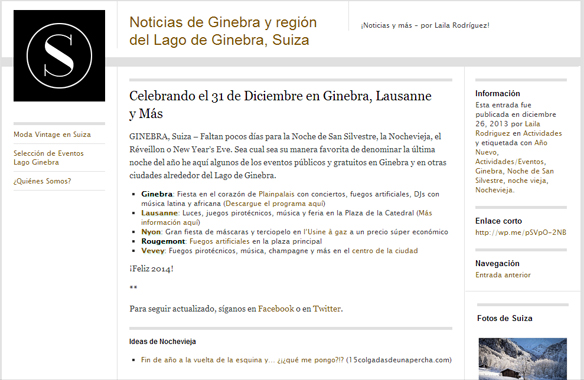The image size is (584, 380).
Task: Open the snowy mountain photo thumbnail
Action: [523, 359]
